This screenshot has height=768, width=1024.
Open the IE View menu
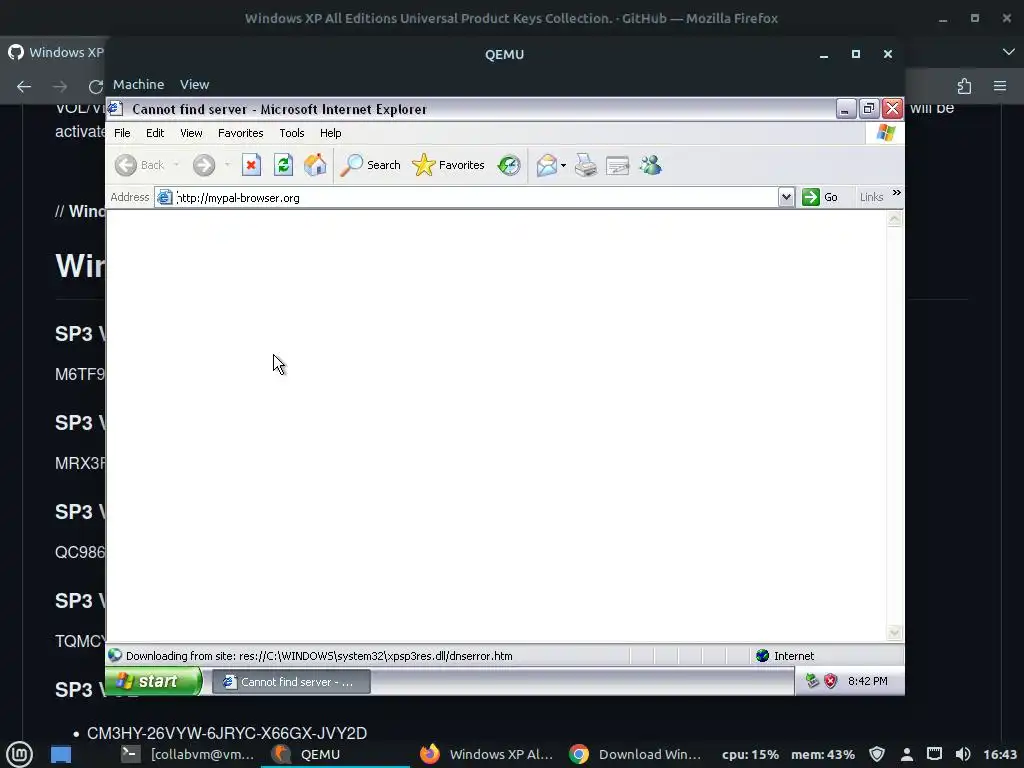(x=191, y=133)
